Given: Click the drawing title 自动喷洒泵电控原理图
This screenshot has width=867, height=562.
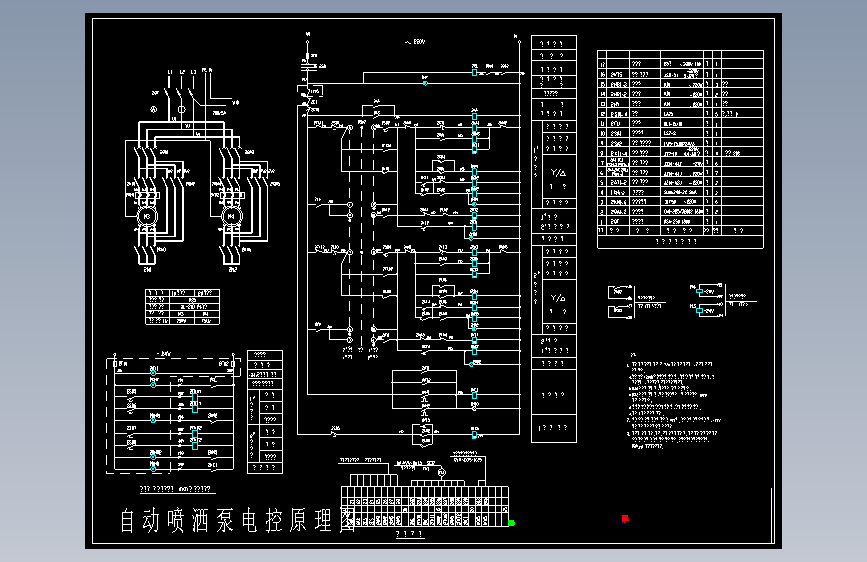Looking at the screenshot, I should (x=238, y=521).
